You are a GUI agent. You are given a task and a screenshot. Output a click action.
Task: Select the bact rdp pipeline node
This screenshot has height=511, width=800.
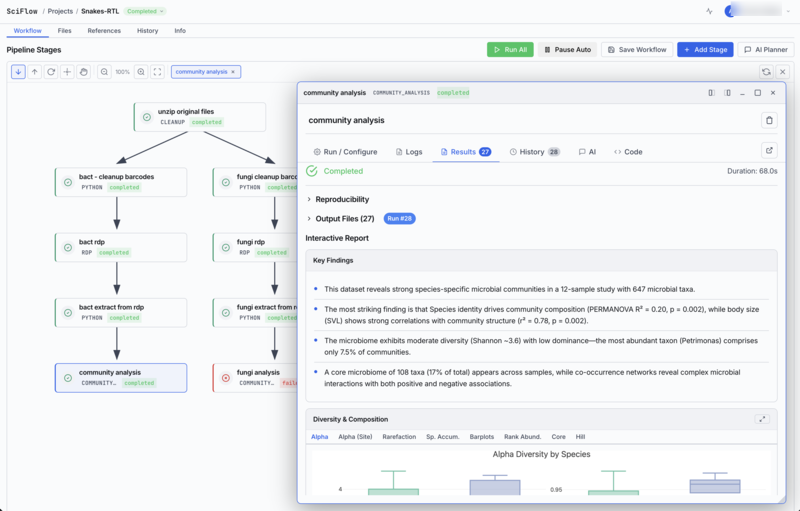click(120, 247)
